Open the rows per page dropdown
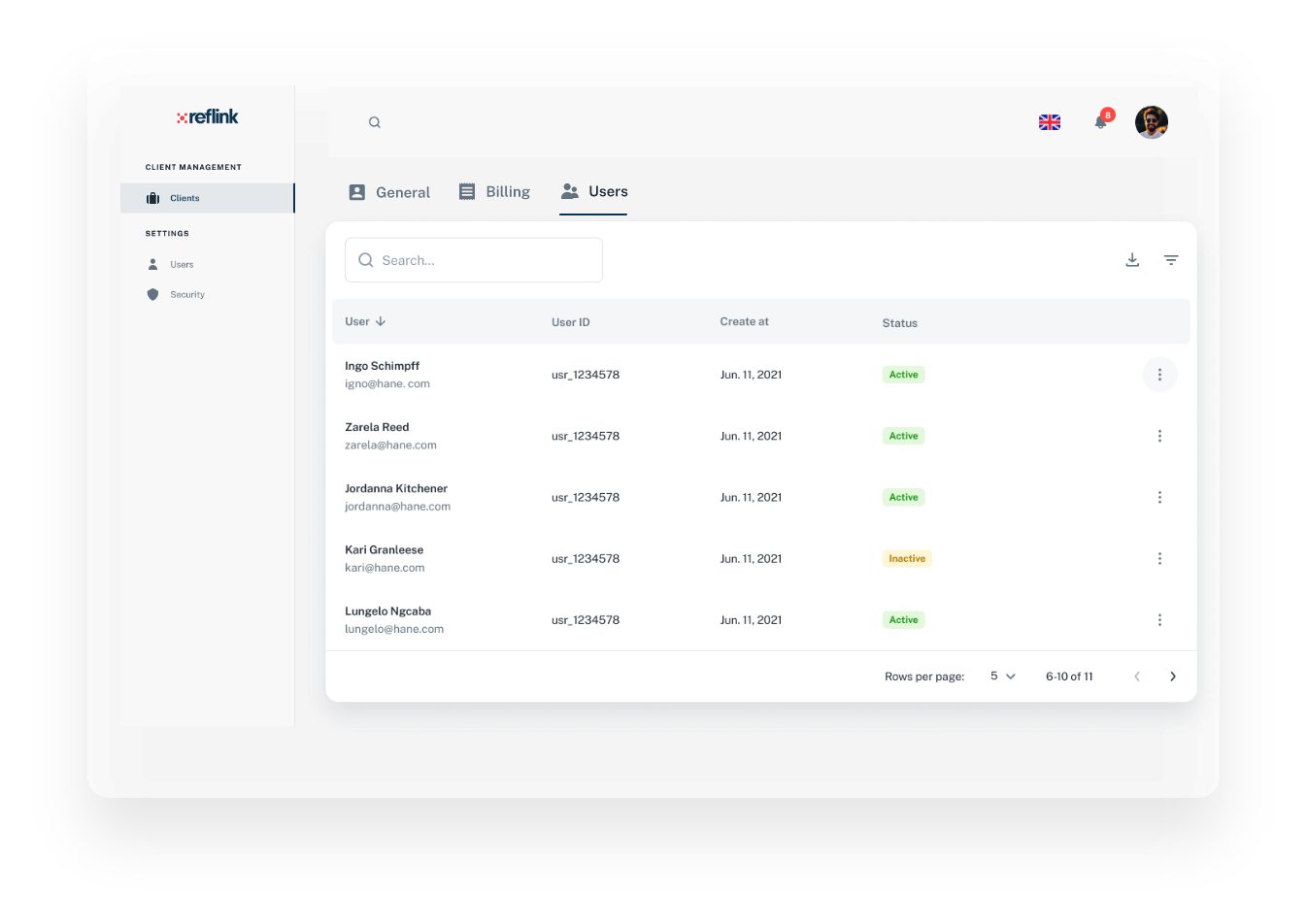Image resolution: width=1307 pixels, height=924 pixels. coord(1003,676)
